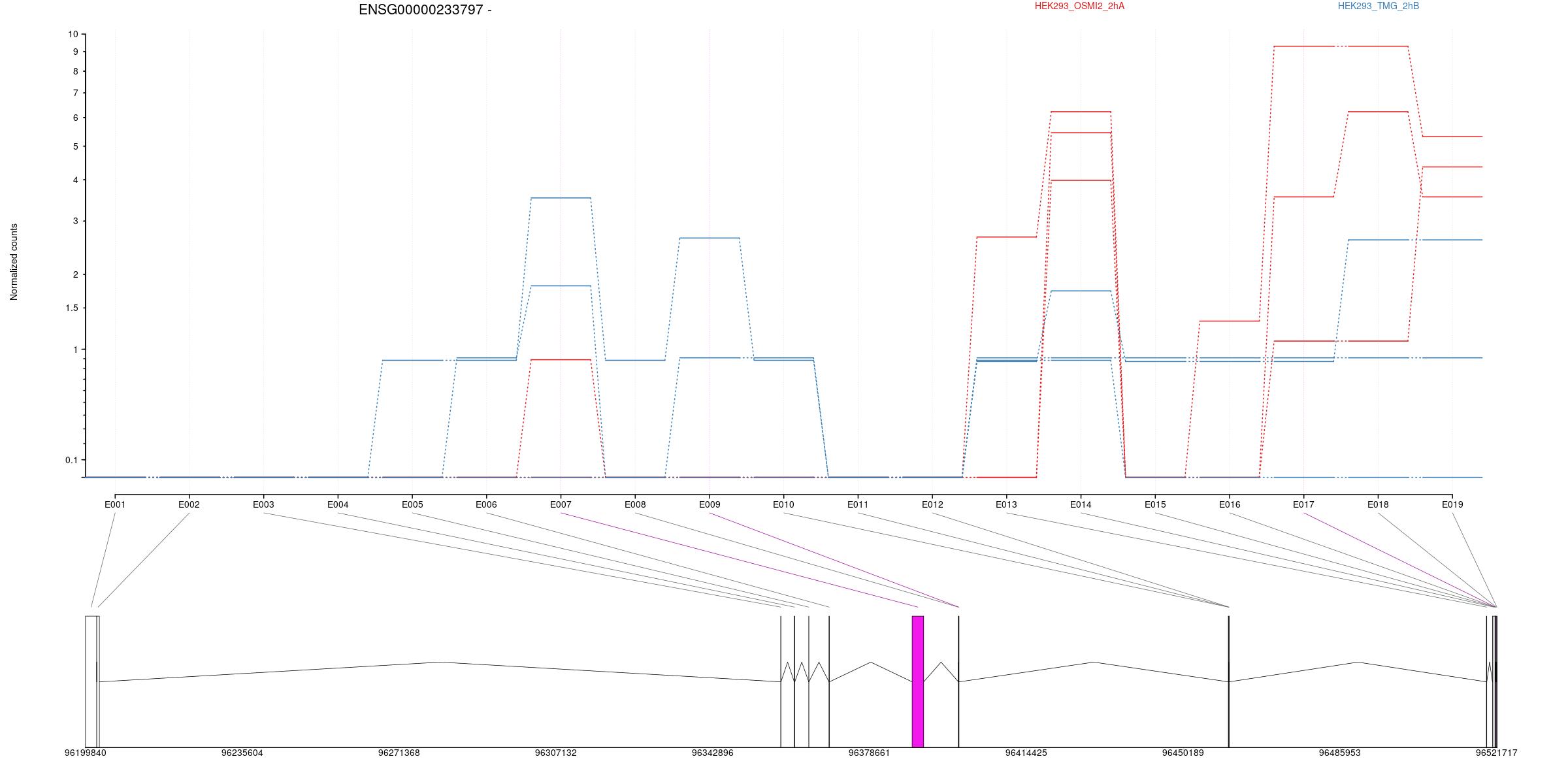
Task: Click exon label E011
Action: 858,504
